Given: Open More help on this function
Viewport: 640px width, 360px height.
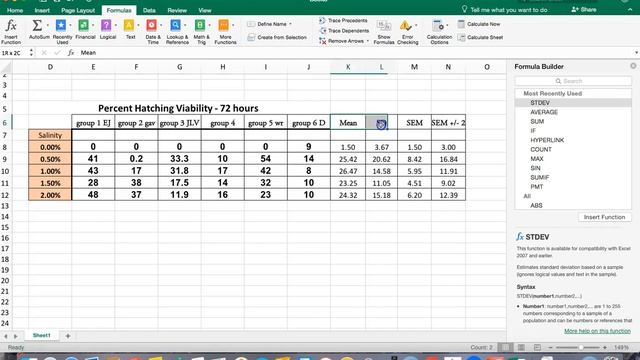Looking at the screenshot, I should coord(597,331).
